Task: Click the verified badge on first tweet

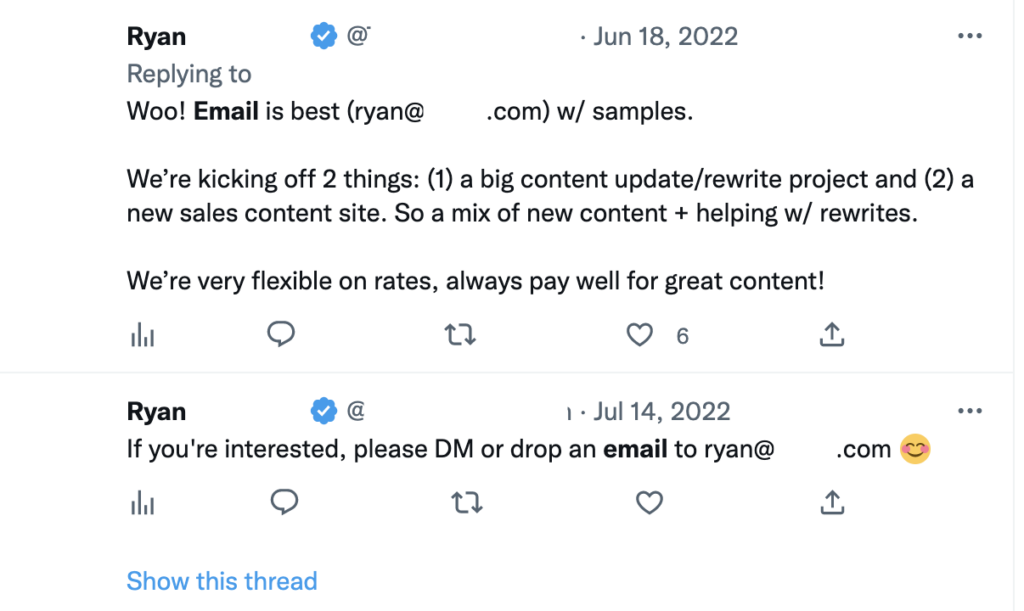Action: click(323, 37)
